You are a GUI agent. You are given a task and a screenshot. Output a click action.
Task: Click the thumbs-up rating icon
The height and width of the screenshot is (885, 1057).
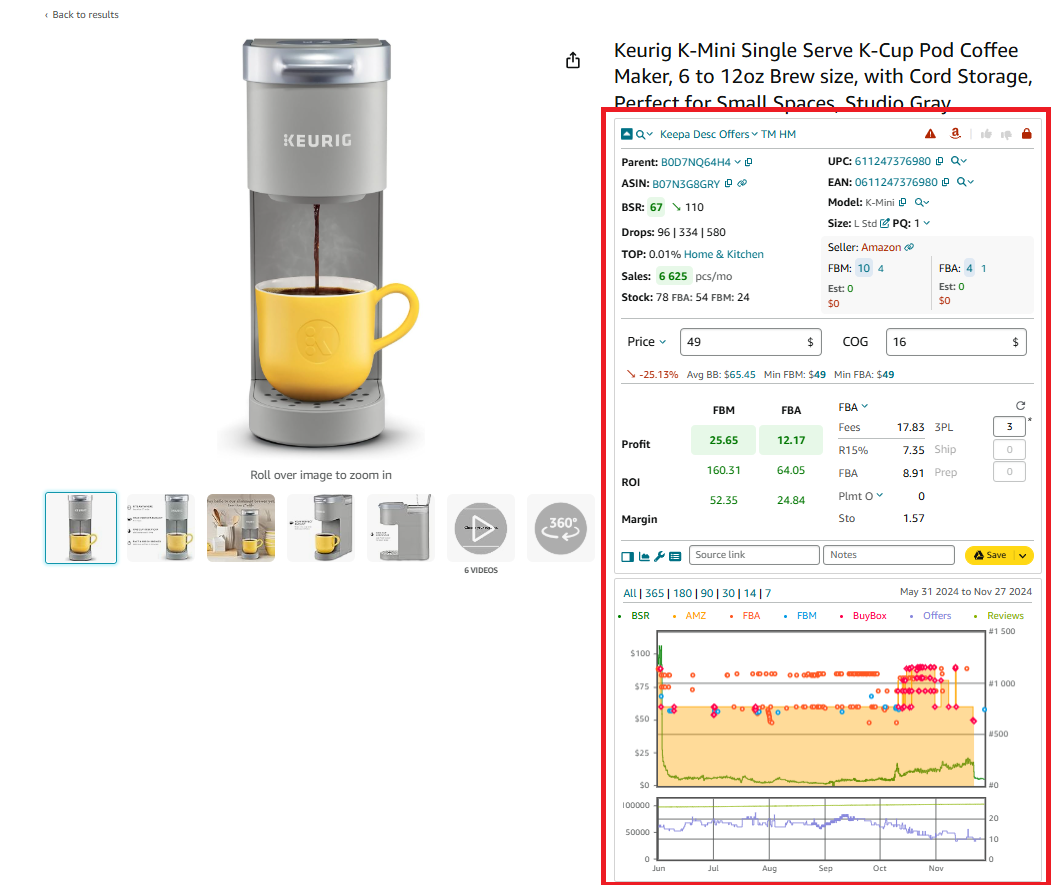click(x=987, y=133)
